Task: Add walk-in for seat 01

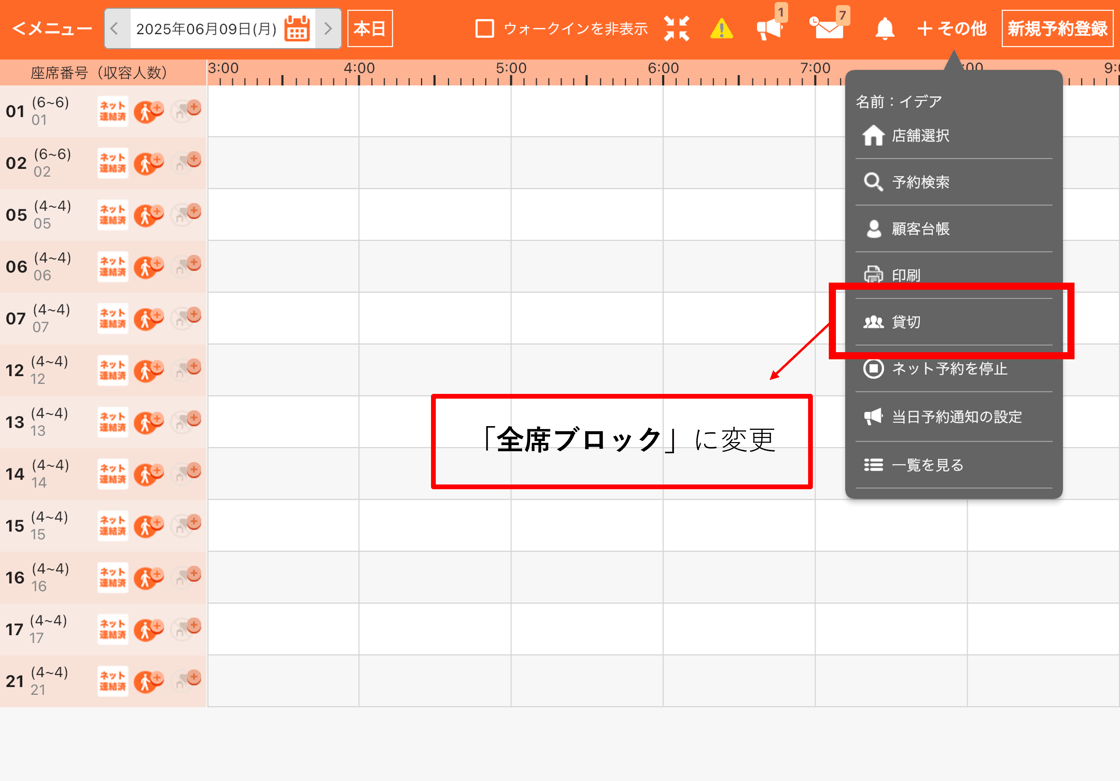Action: pyautogui.click(x=149, y=111)
